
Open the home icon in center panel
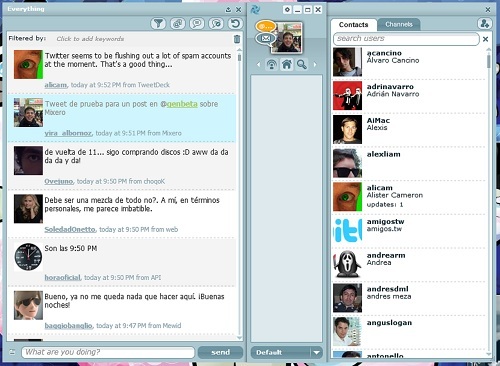point(287,64)
